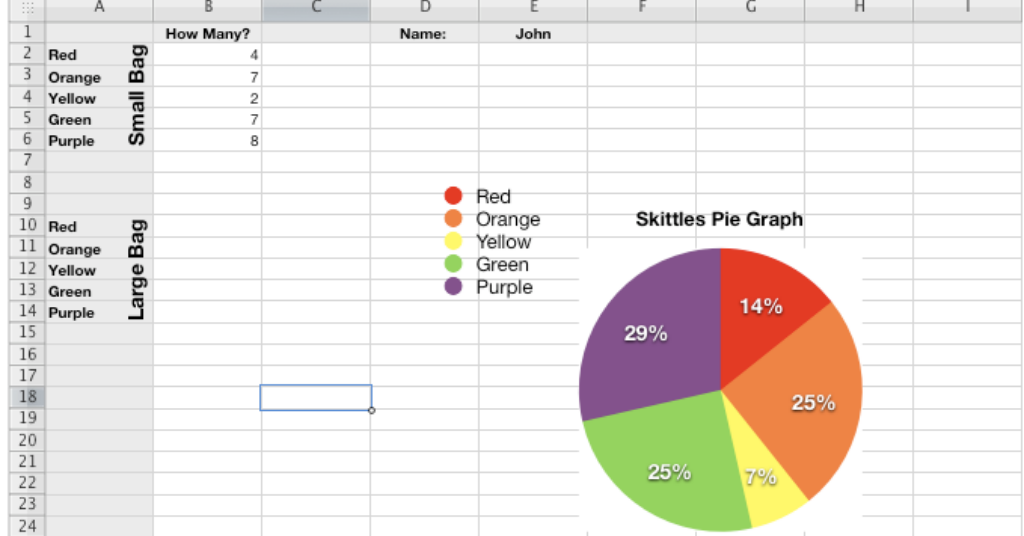The width and height of the screenshot is (1024, 536).
Task: Select the 'John' cell
Action: pyautogui.click(x=533, y=33)
